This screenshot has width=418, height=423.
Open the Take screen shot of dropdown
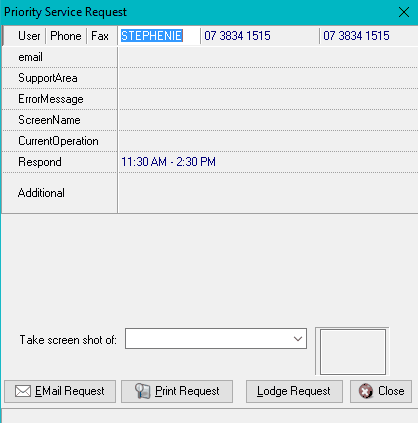tap(298, 339)
